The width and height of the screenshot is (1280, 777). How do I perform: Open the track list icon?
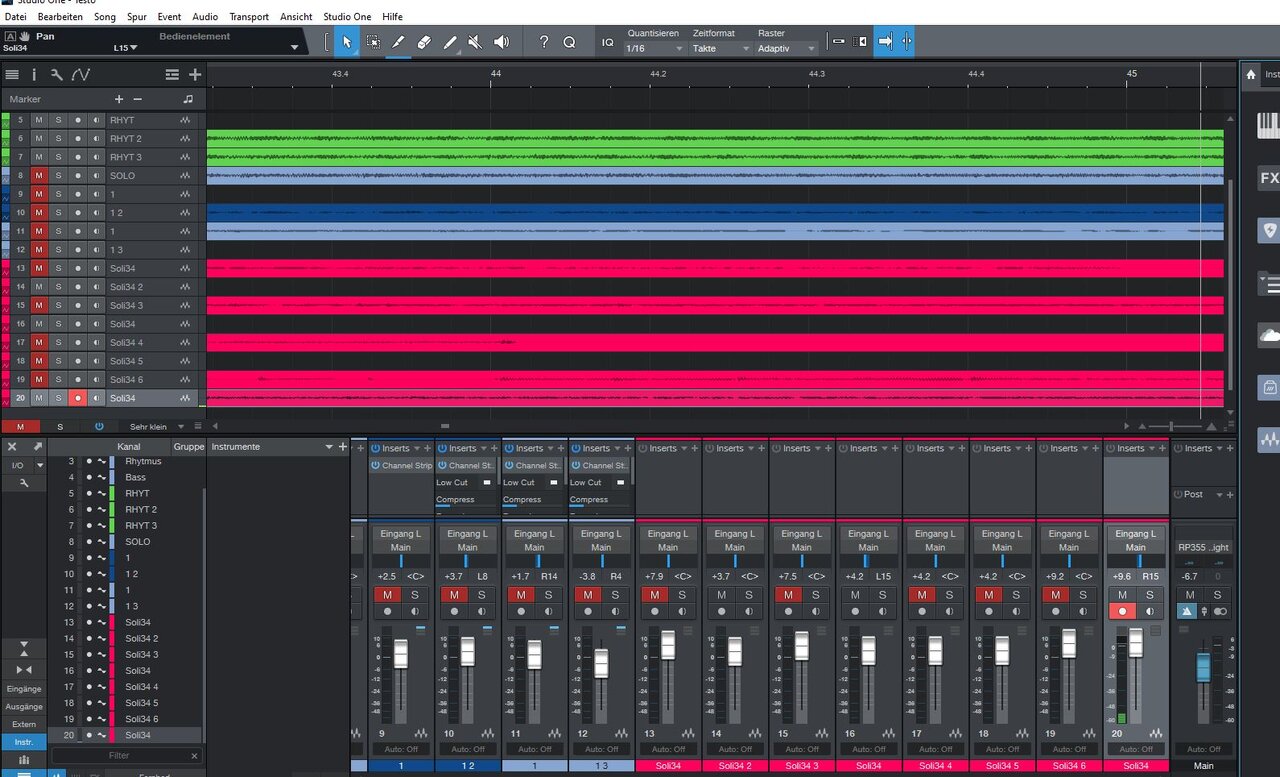(12, 74)
